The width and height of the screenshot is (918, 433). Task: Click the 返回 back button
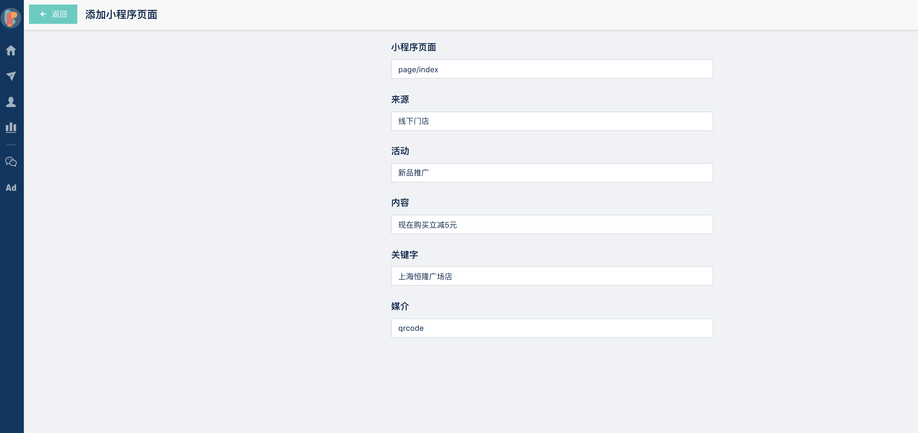tap(53, 14)
